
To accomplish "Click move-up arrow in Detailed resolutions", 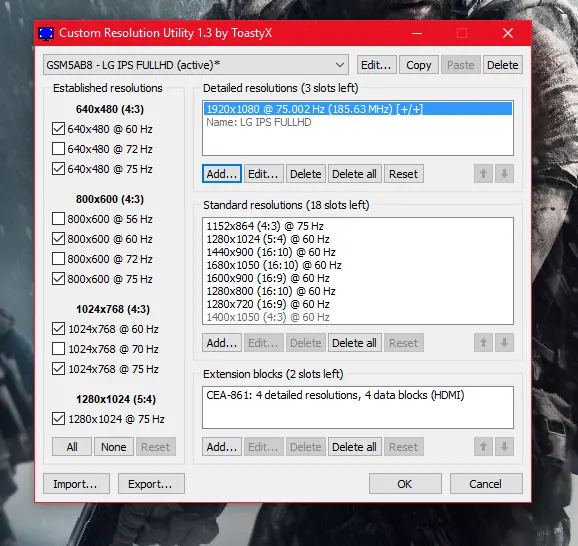I will point(483,174).
